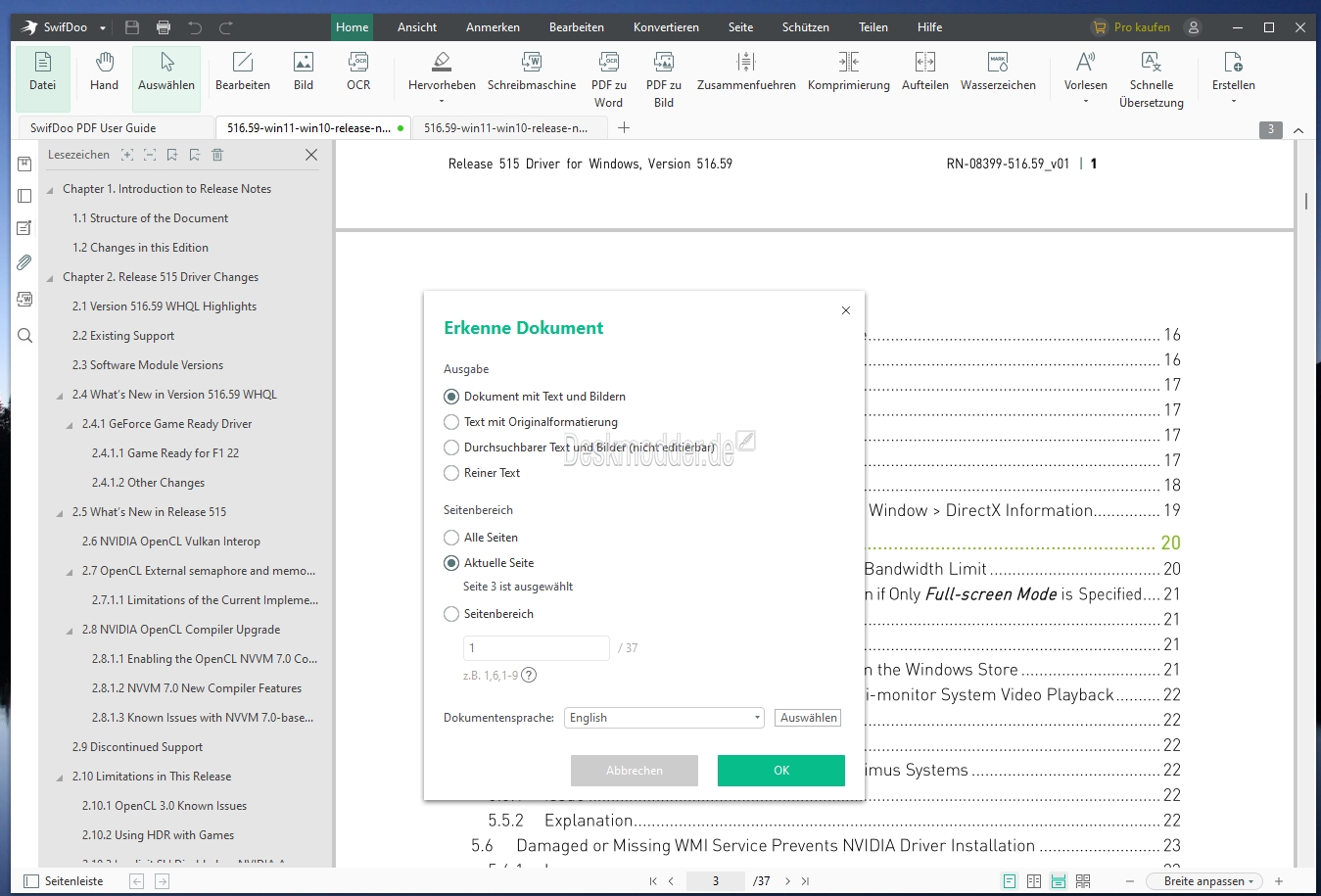
Task: Open 2.2 Existing Support bookmark
Action: tap(123, 336)
